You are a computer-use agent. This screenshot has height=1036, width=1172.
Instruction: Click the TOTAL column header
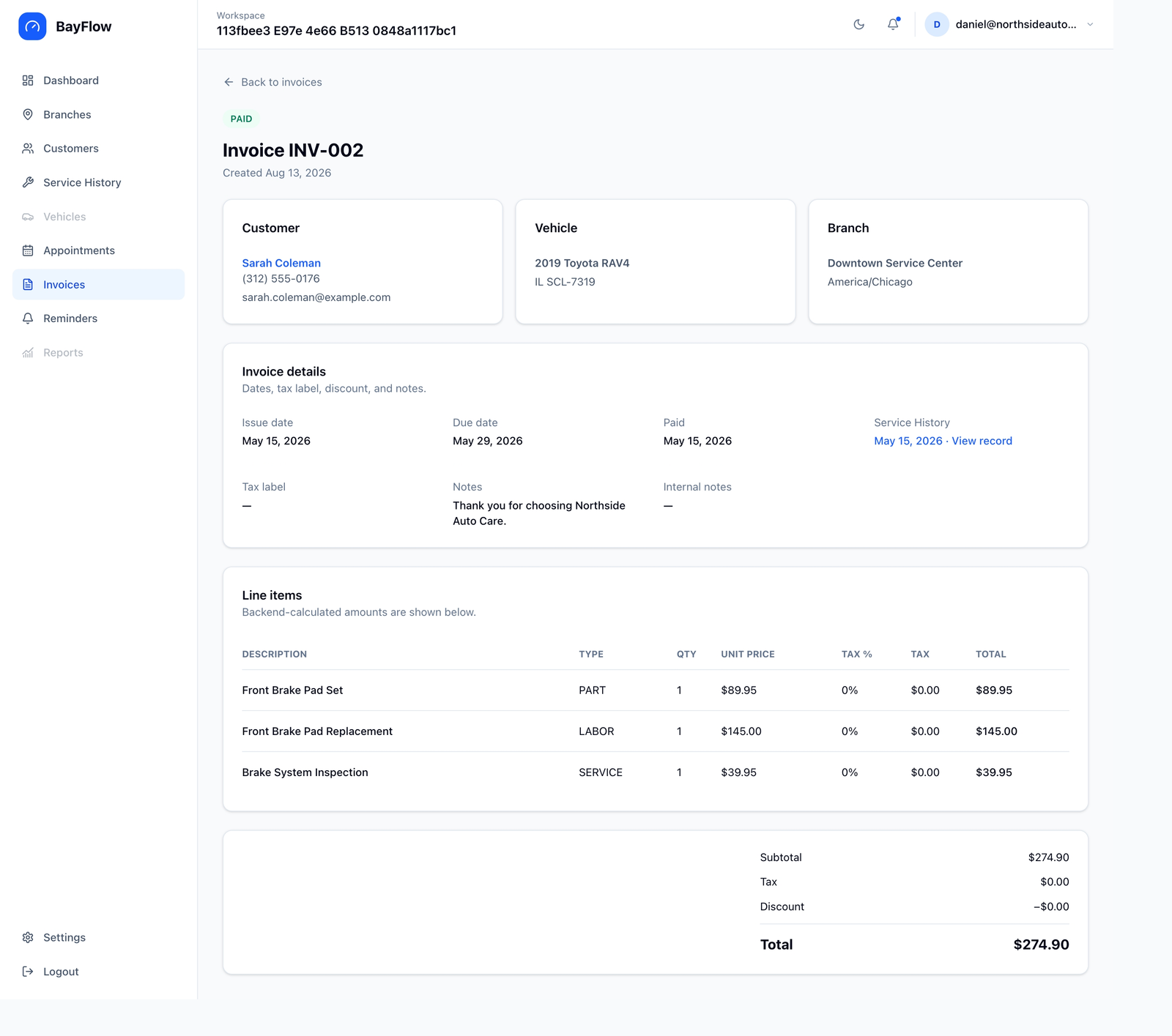(991, 655)
